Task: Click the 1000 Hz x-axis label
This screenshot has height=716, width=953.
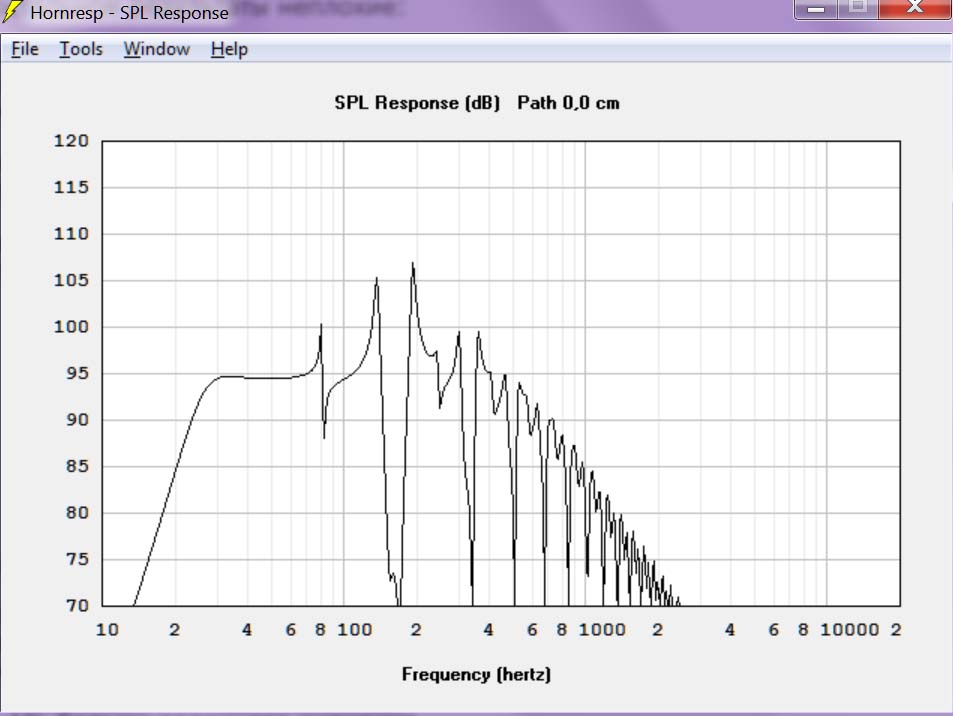Action: [x=602, y=630]
